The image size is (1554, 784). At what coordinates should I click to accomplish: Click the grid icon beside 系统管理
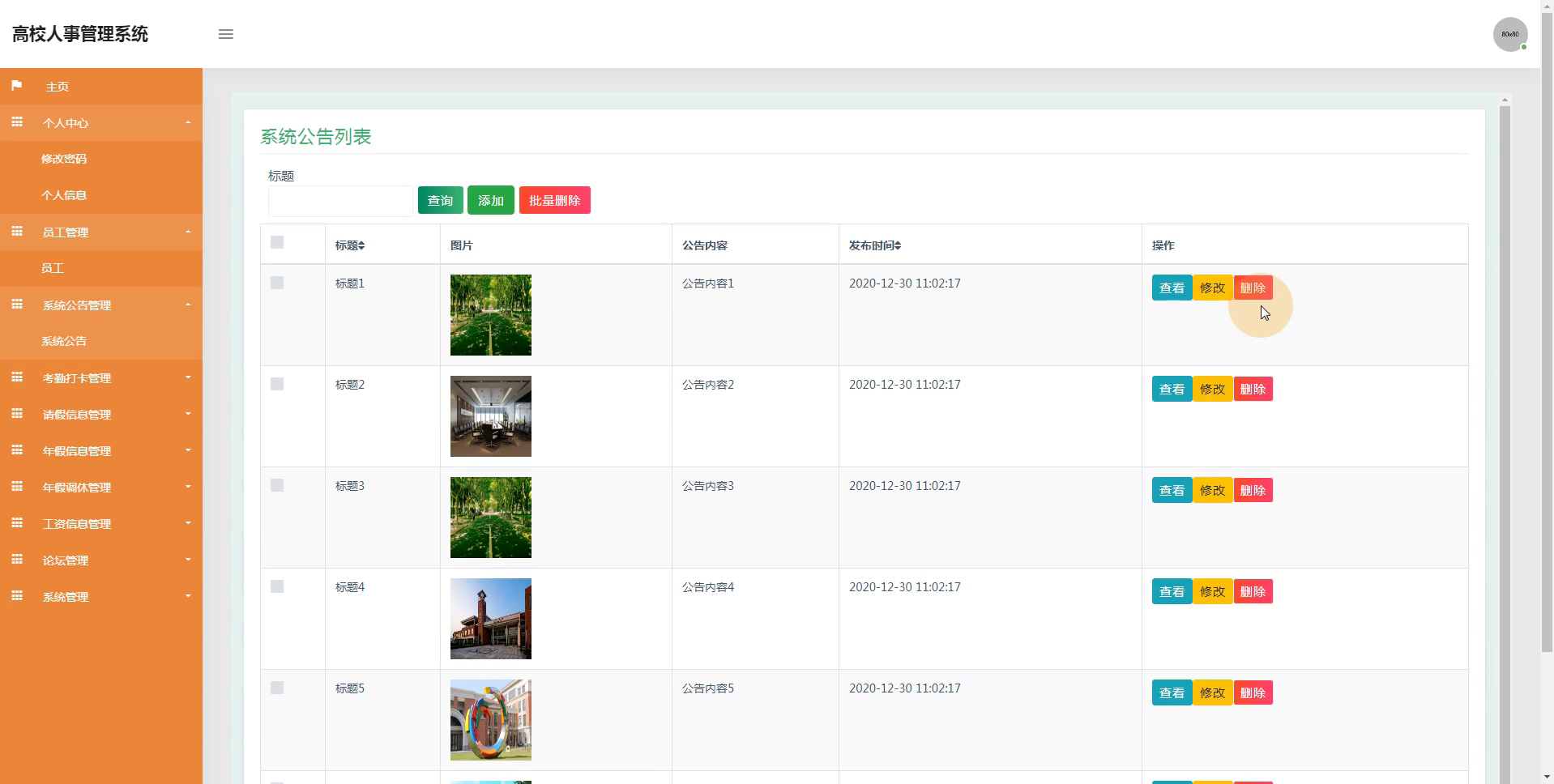click(x=16, y=596)
